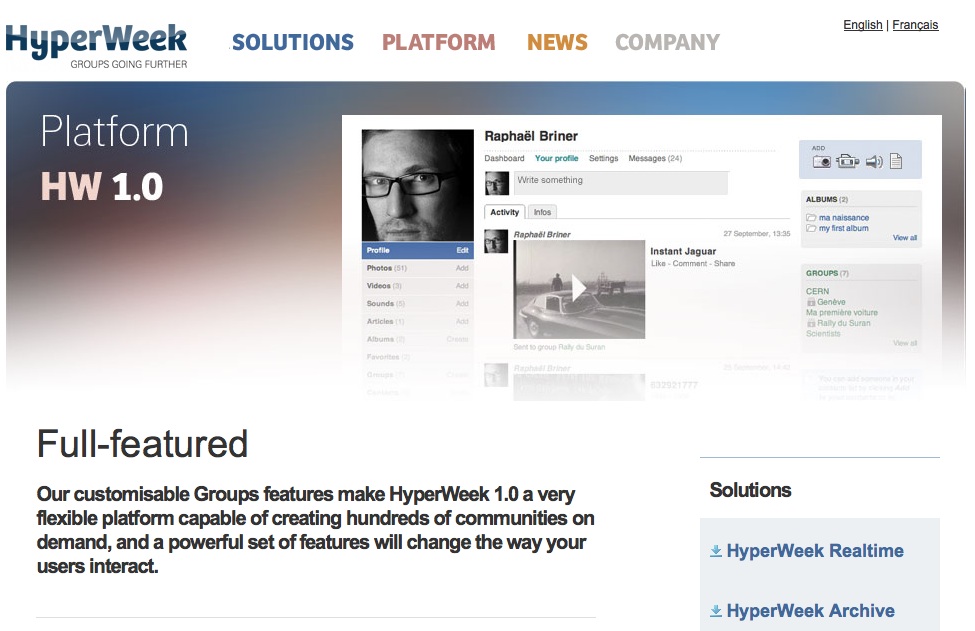Image resolution: width=975 pixels, height=631 pixels.
Task: Click View all under Groups
Action: point(905,343)
